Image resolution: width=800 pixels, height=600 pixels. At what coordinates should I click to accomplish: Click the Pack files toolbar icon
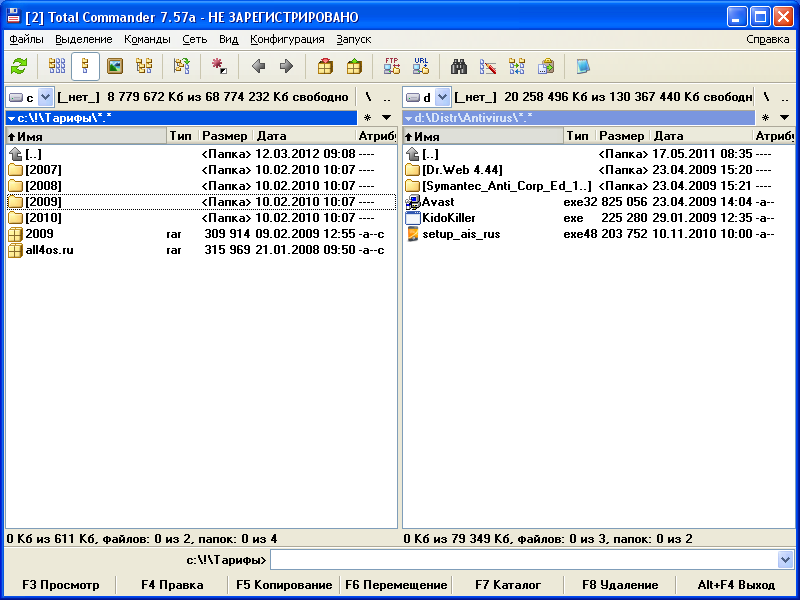click(x=325, y=66)
